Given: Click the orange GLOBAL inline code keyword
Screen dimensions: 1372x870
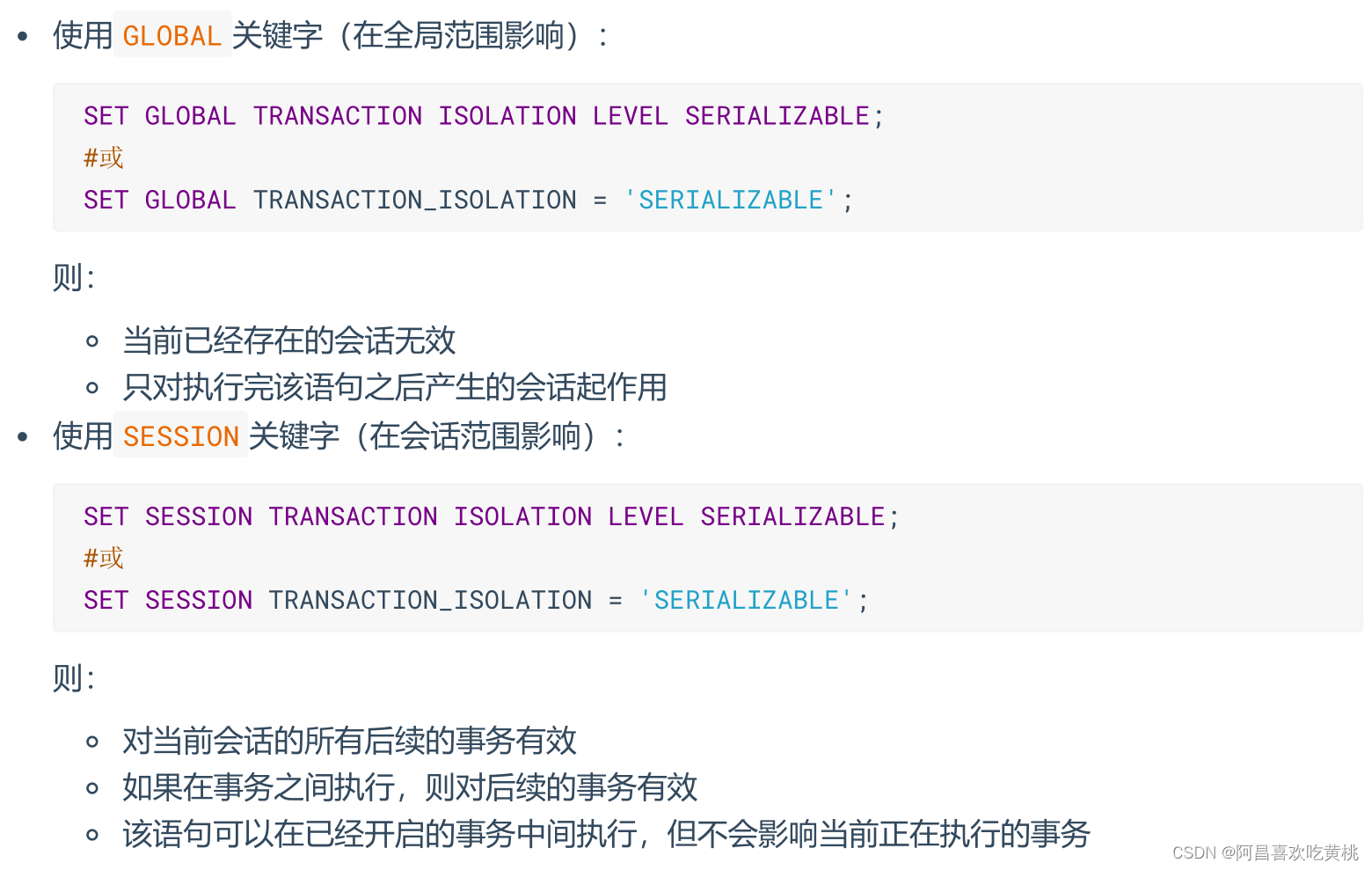Looking at the screenshot, I should tap(172, 36).
